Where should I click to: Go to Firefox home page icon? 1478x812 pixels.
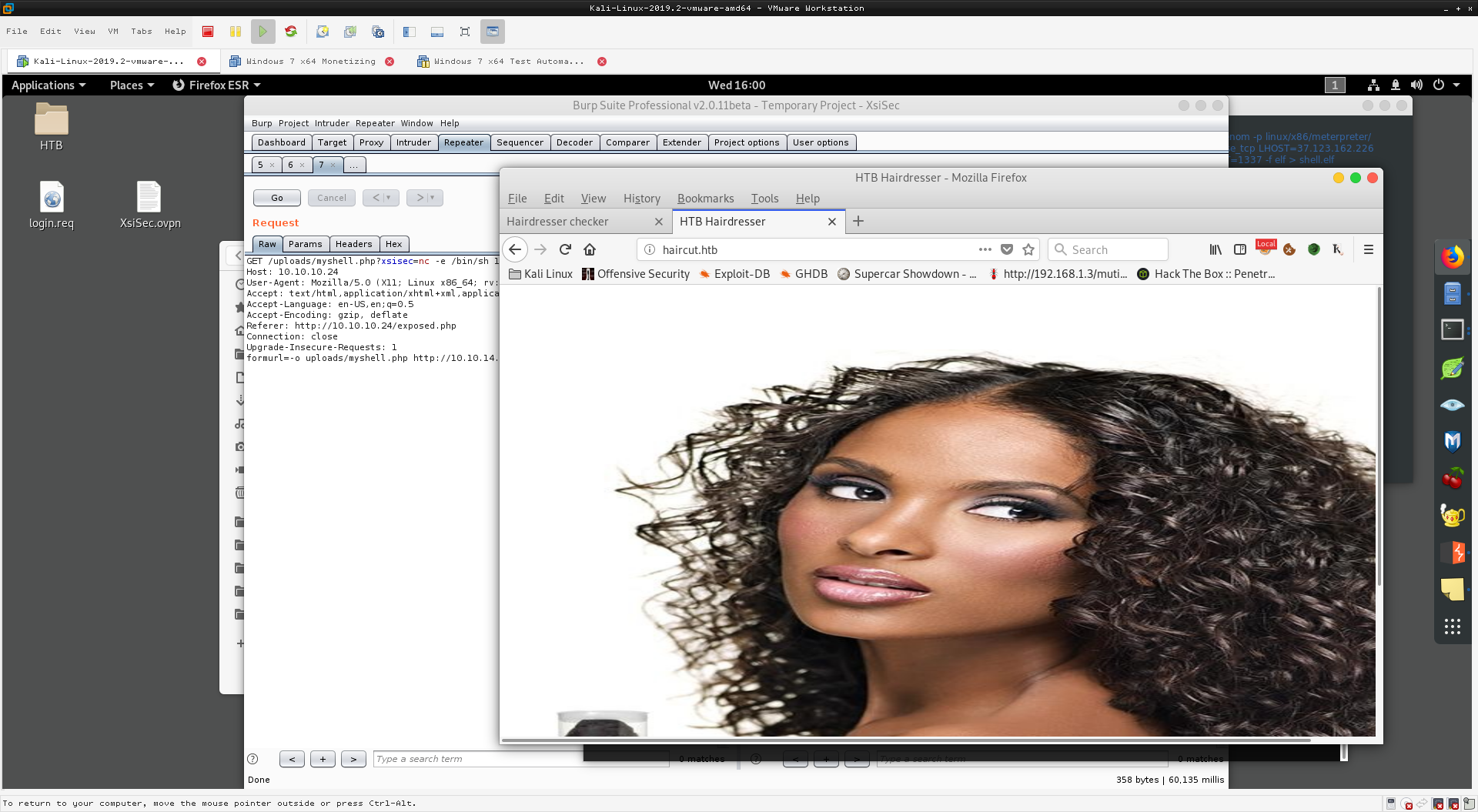pos(590,249)
